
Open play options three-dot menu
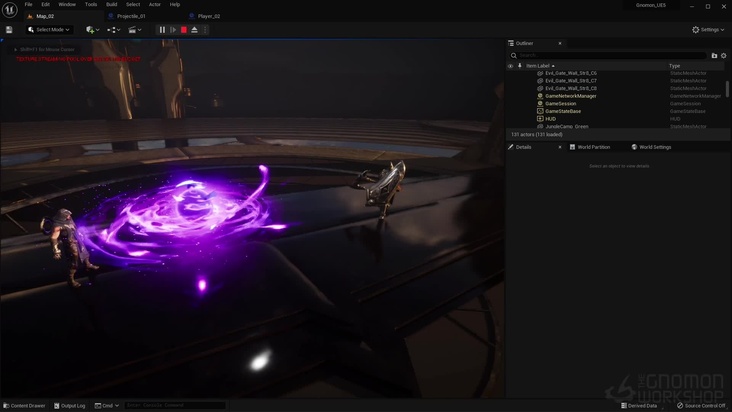coord(205,30)
